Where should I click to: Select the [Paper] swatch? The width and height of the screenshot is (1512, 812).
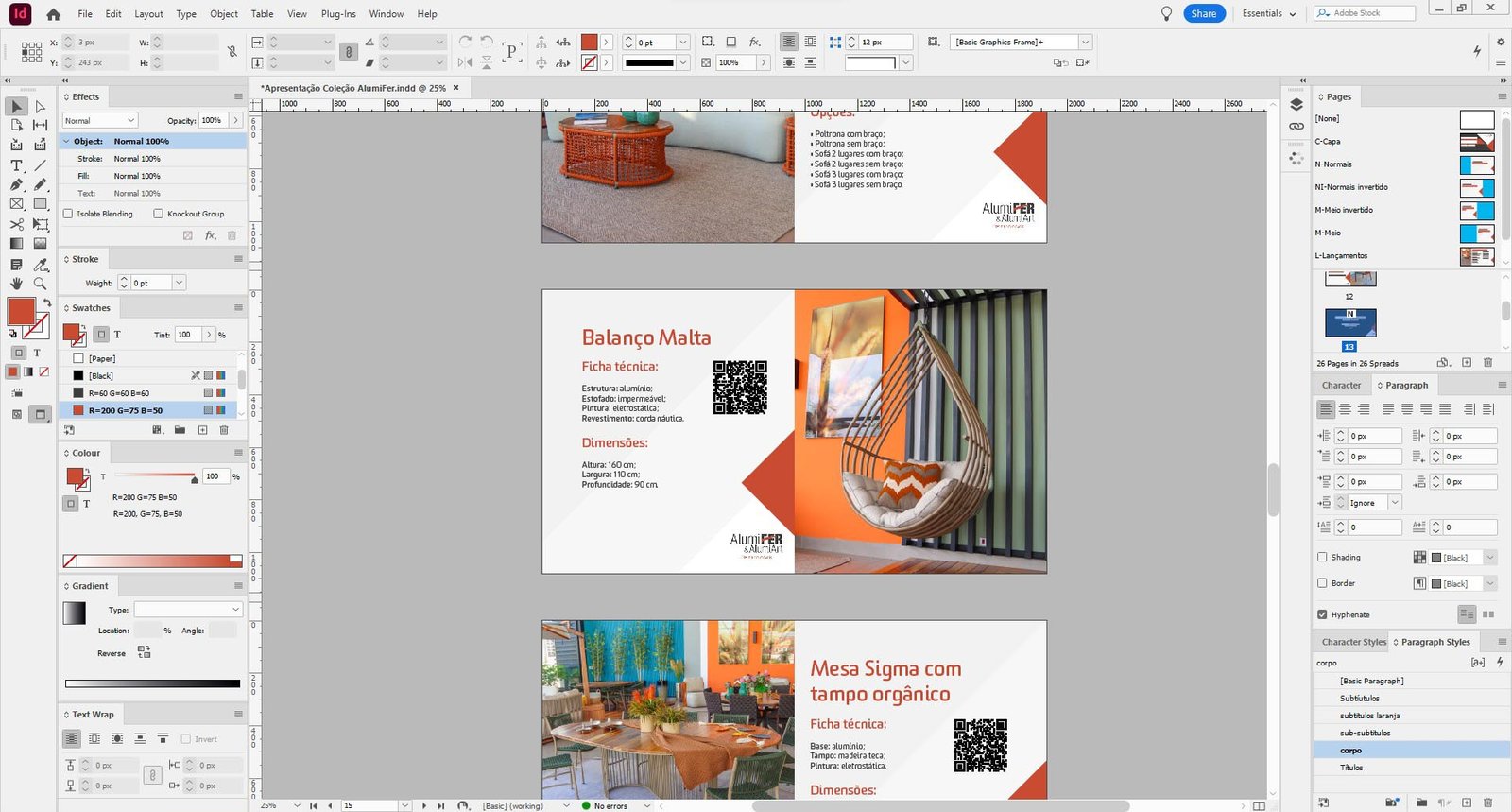(148, 358)
